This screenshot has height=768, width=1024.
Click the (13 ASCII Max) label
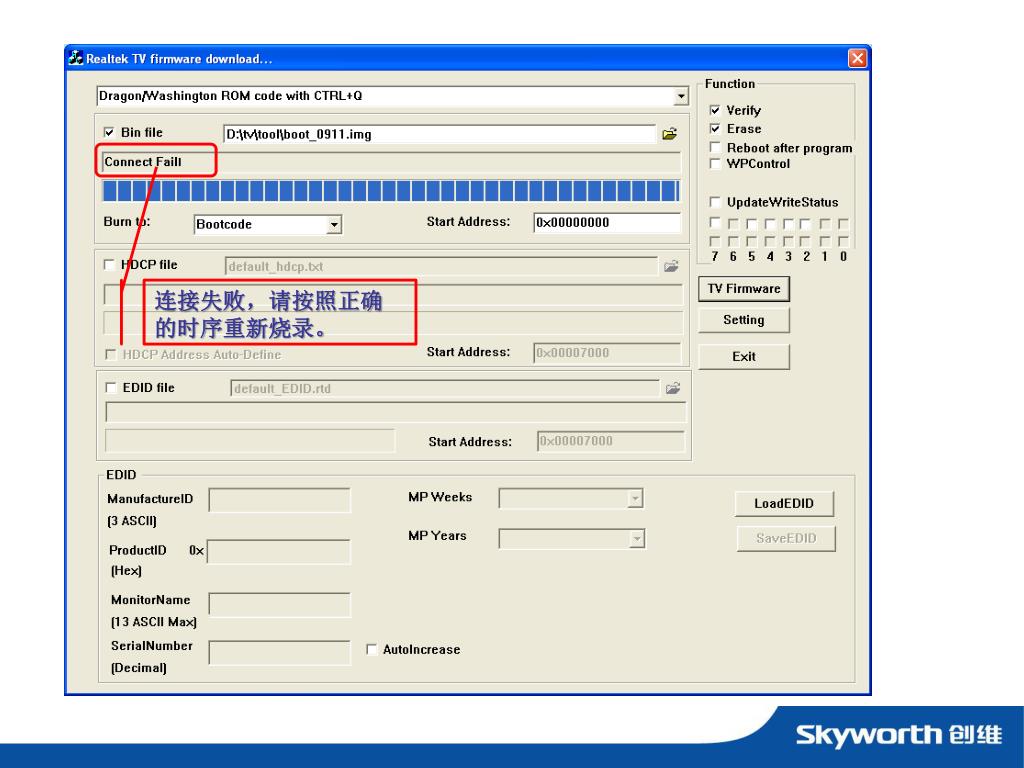coord(153,622)
